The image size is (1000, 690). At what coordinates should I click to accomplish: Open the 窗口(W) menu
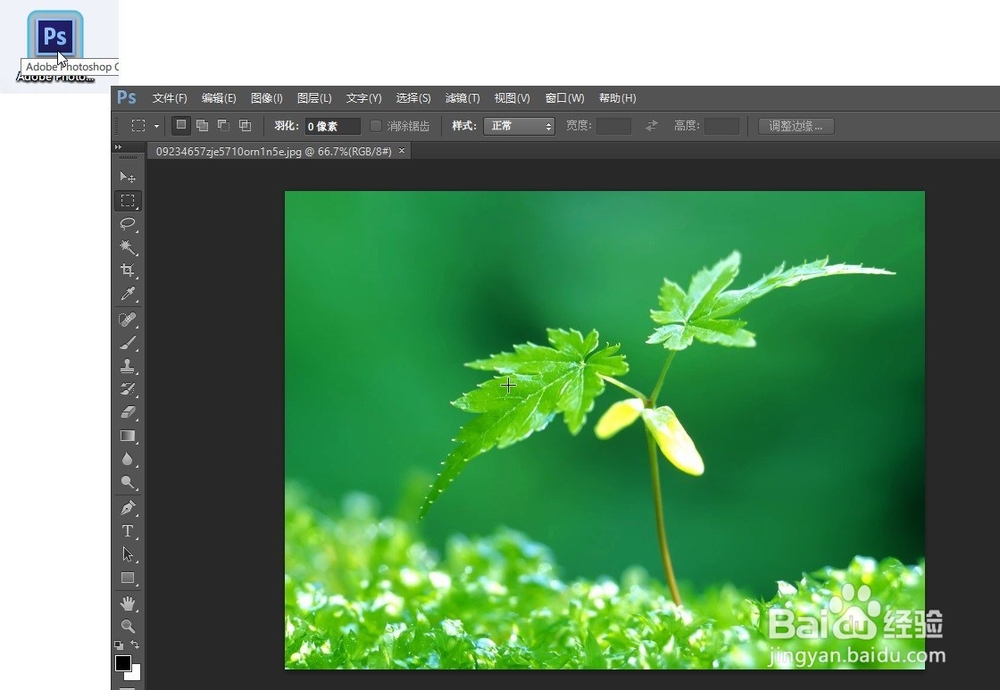tap(564, 98)
